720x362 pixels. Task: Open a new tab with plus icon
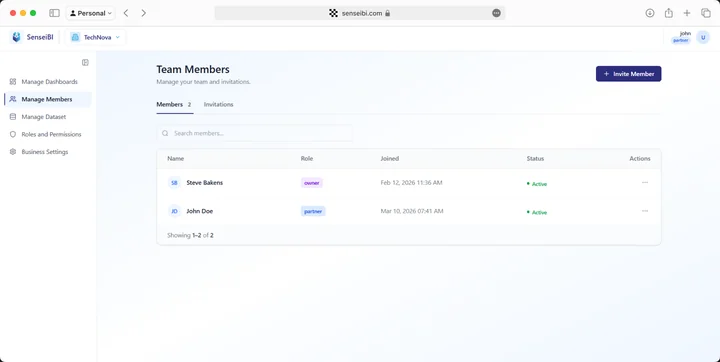point(687,13)
